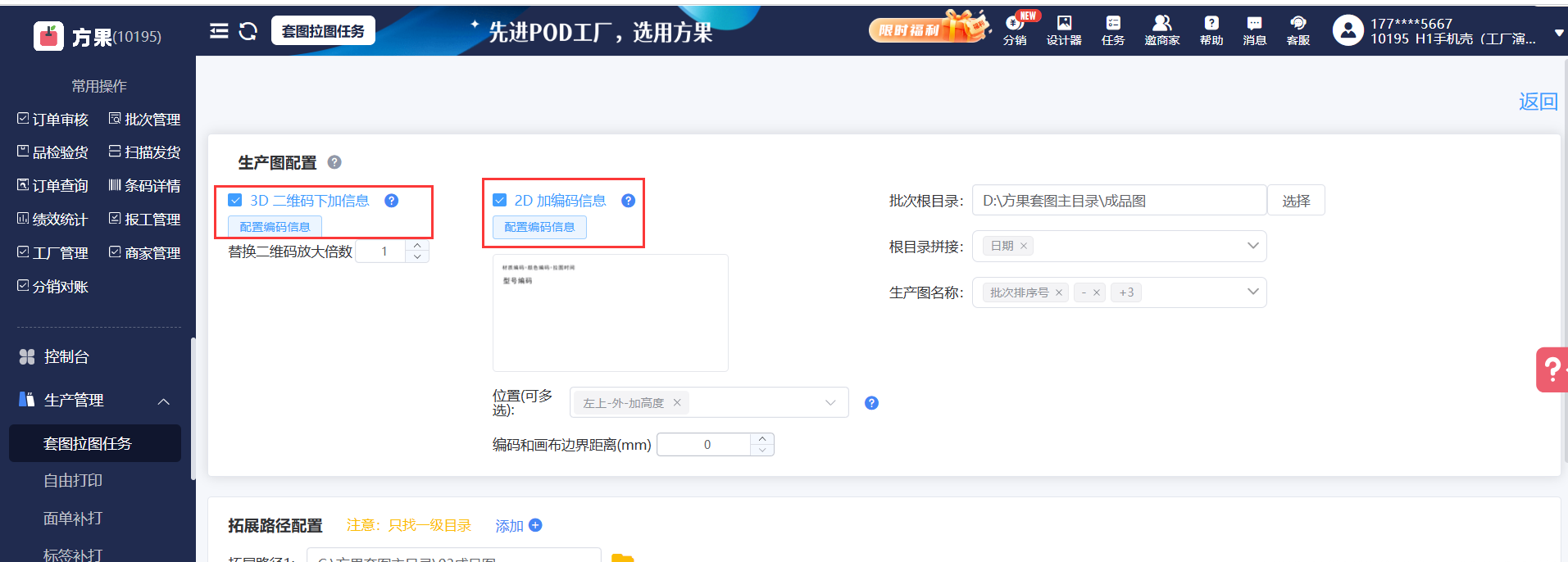The image size is (1568, 562).
Task: Click help icon next to 3D 二维码下加信息
Action: [x=392, y=201]
